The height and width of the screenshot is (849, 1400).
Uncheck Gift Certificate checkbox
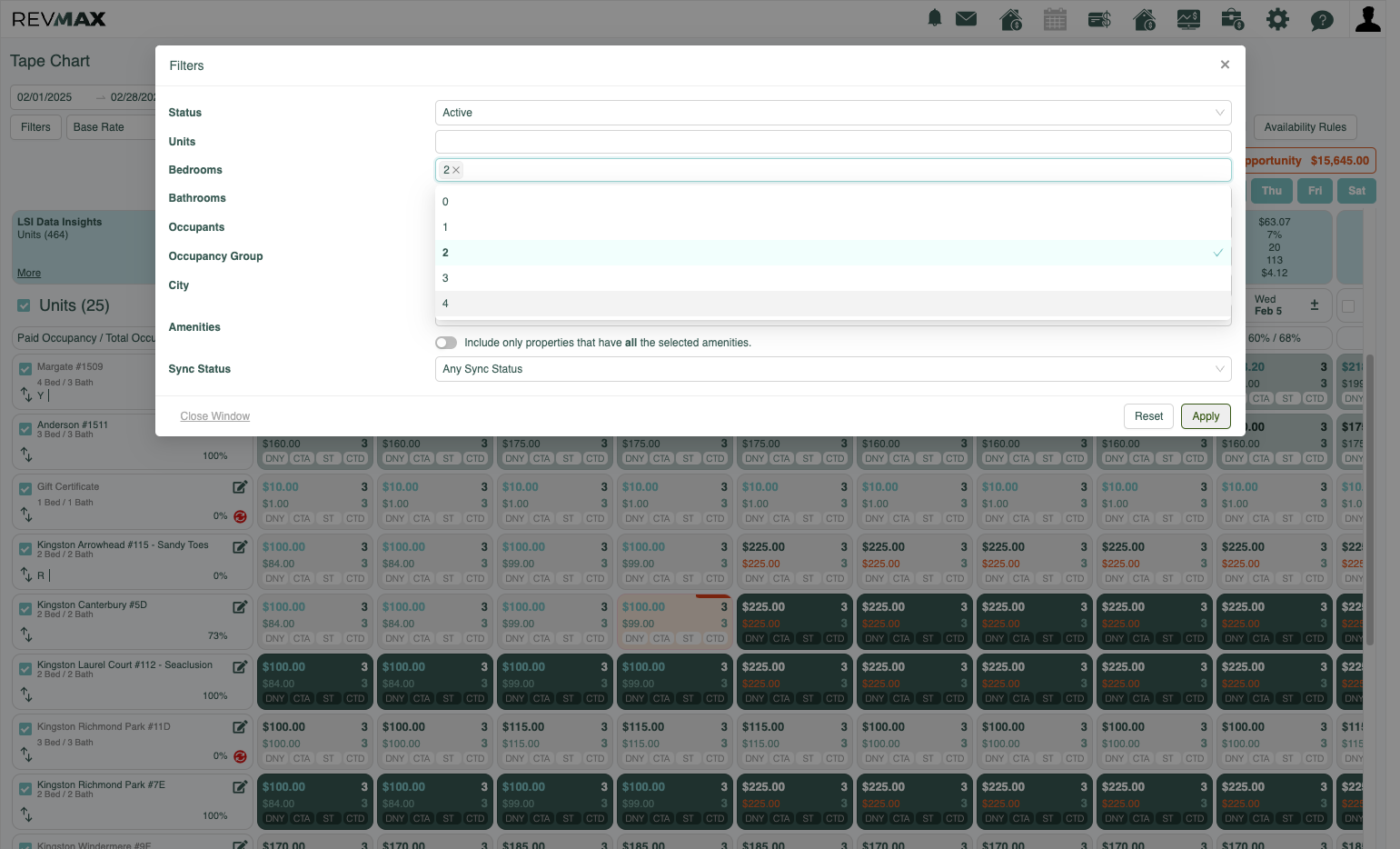[25, 488]
